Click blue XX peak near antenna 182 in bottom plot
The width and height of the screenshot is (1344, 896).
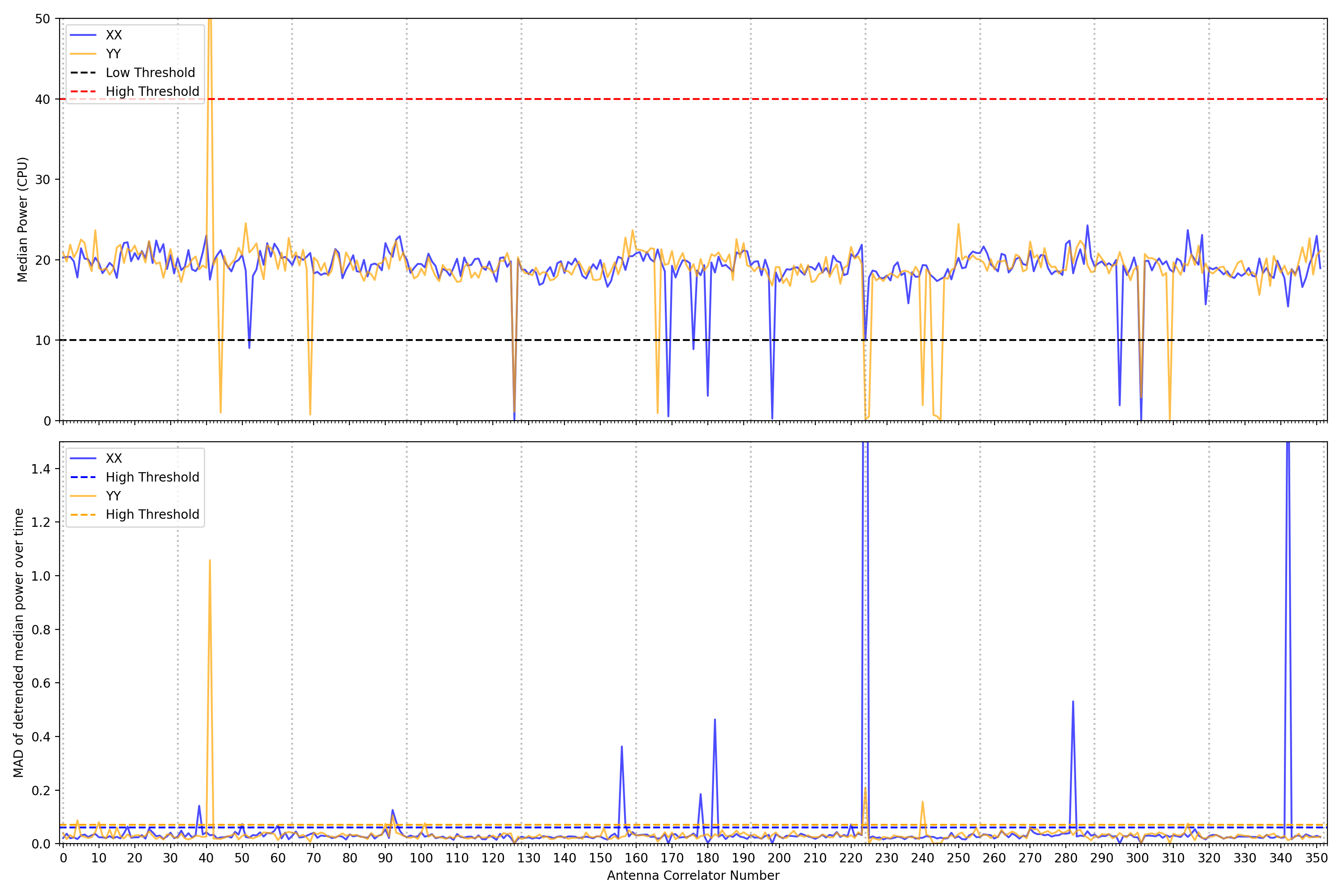(715, 720)
